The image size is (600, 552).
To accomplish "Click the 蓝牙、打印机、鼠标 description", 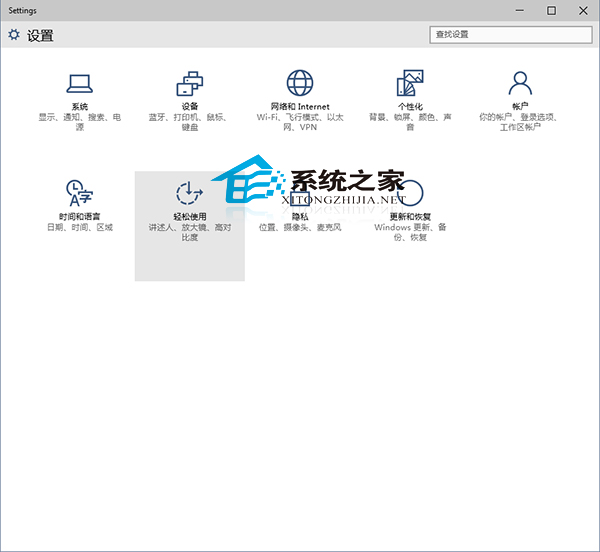I will [x=190, y=122].
